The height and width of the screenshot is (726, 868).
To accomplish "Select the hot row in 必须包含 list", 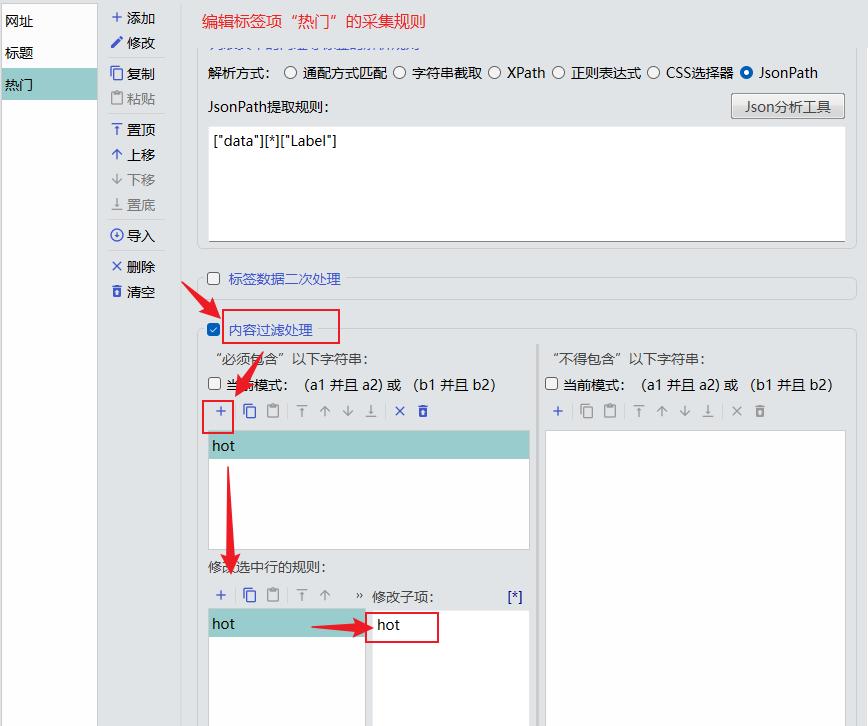I will click(x=369, y=445).
